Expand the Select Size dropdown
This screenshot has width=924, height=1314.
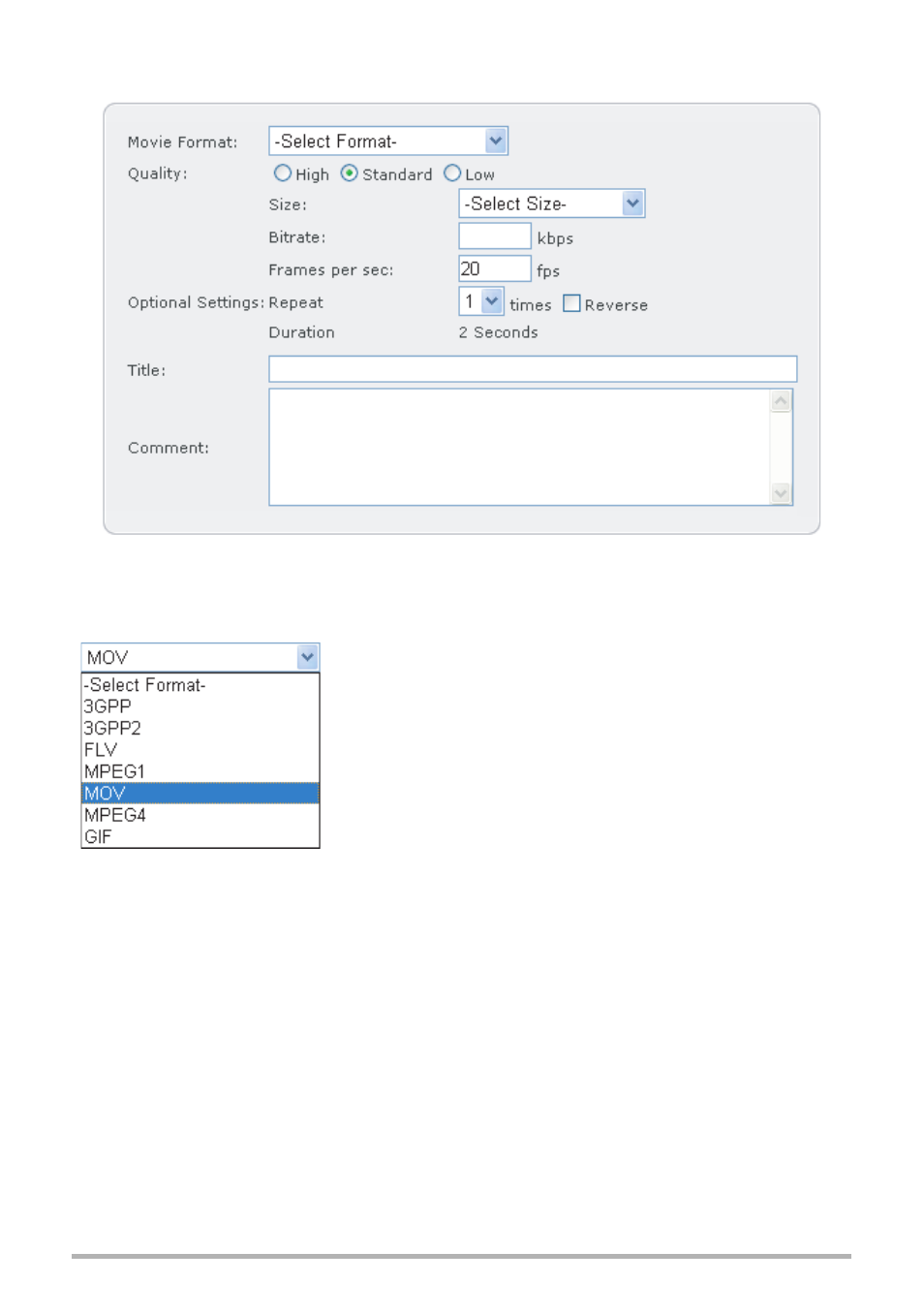pyautogui.click(x=551, y=203)
